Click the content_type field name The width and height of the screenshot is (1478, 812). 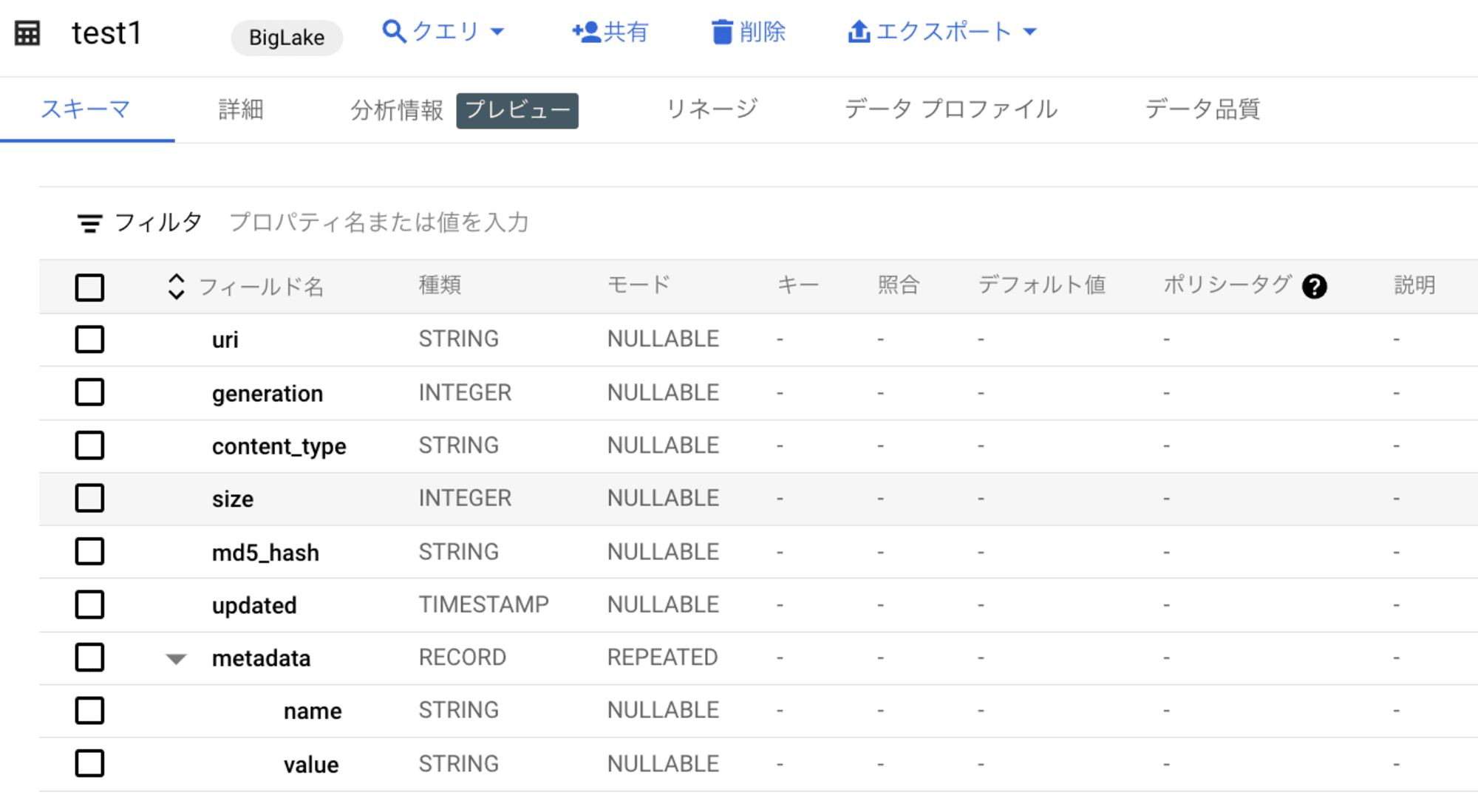(x=279, y=447)
